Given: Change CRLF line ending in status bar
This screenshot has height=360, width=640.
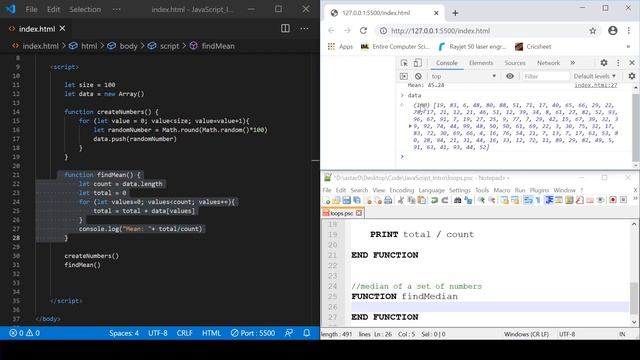Looking at the screenshot, I should 184,333.
